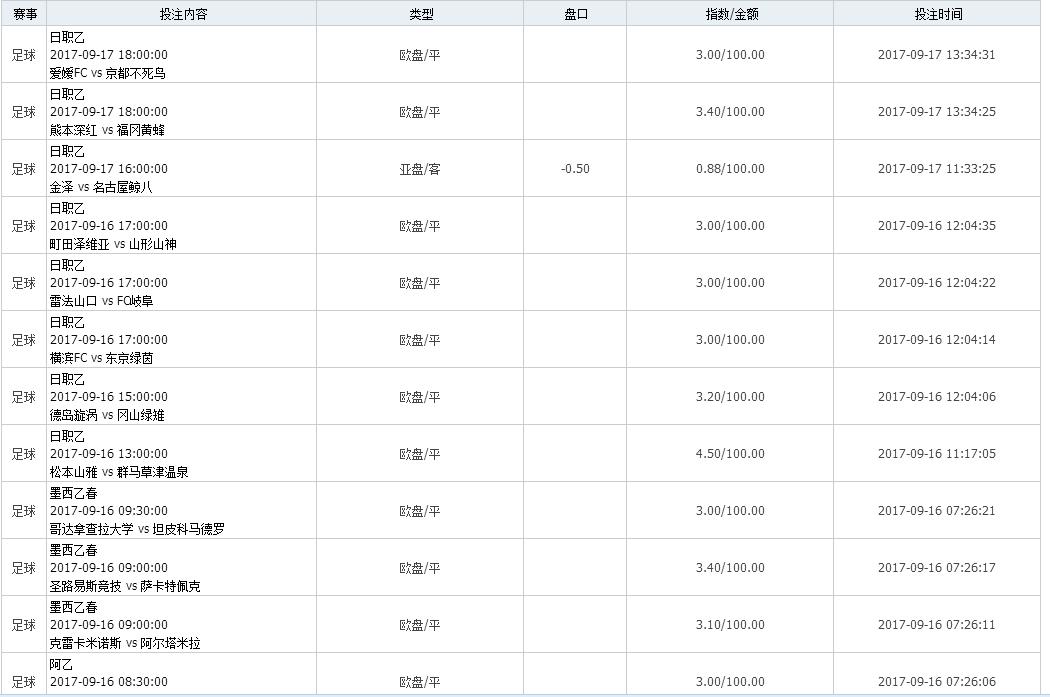
Task: Click match time 2017-09-17 16:00:00
Action: point(108,169)
